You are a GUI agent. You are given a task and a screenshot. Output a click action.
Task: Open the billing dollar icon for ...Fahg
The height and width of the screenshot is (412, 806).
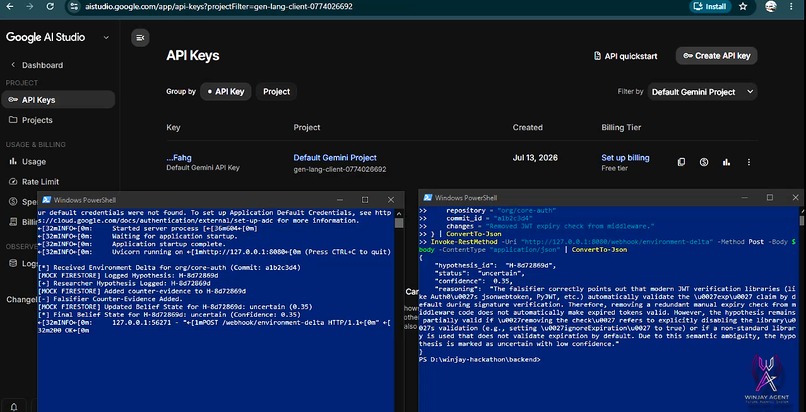704,162
